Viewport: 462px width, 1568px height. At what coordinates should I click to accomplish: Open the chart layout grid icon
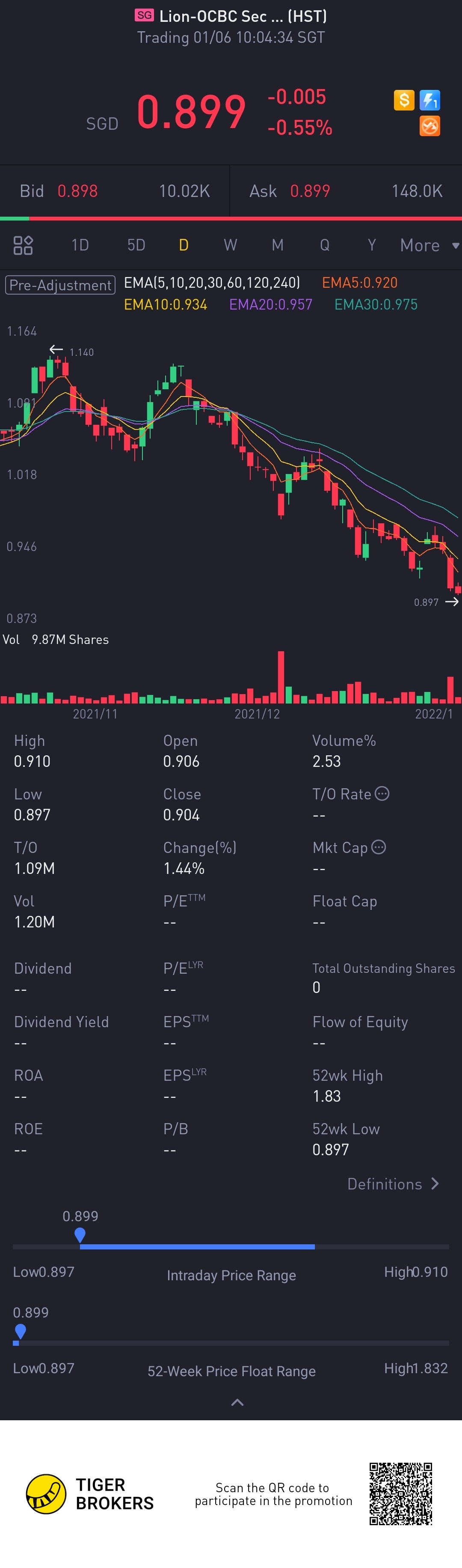[23, 245]
